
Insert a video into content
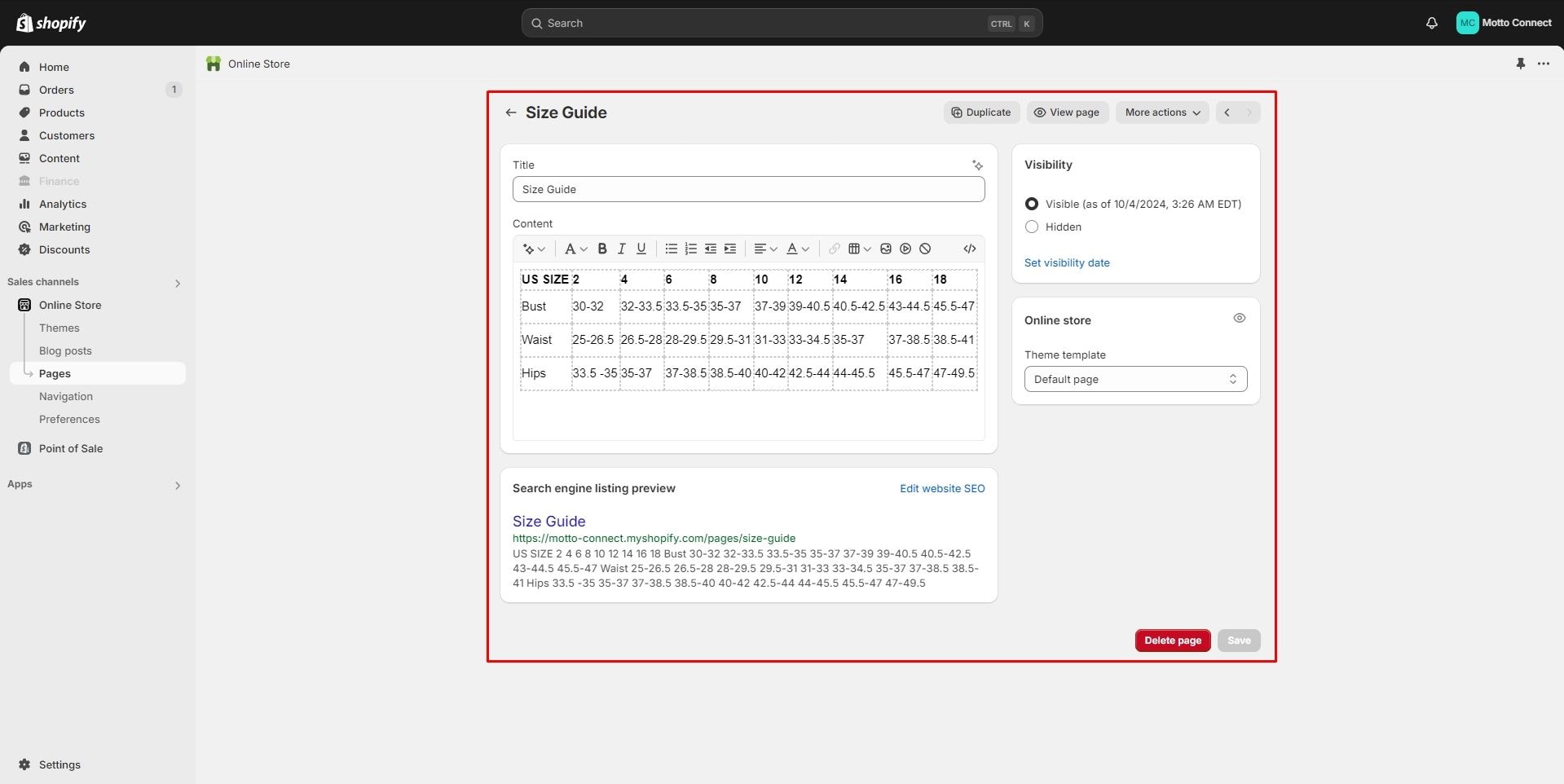pyautogui.click(x=905, y=249)
